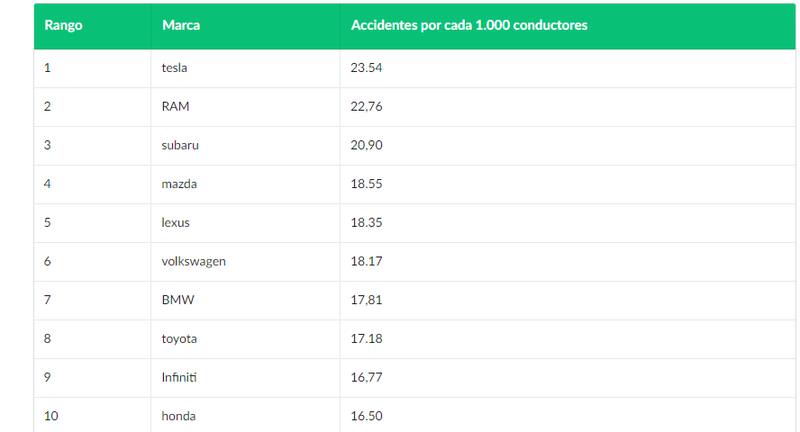Select the 18.55 accident rate value
Image resolution: width=800 pixels, height=432 pixels.
point(368,184)
